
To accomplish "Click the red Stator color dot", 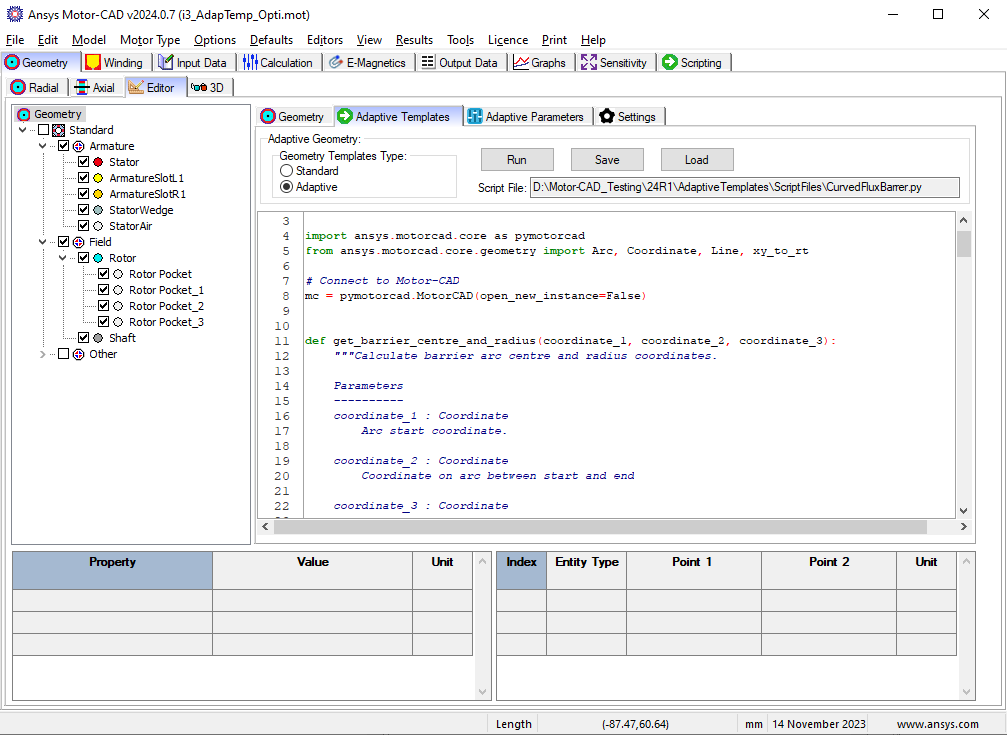I will [98, 162].
